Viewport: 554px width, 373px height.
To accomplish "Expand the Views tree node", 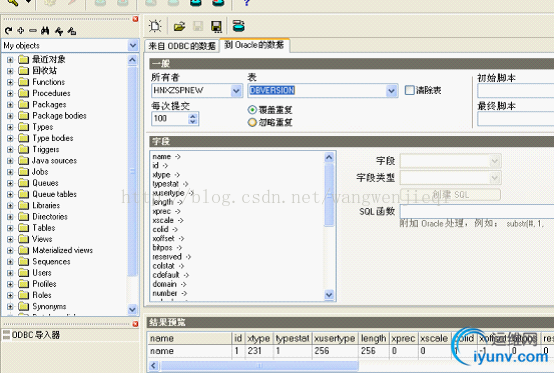I will (x=10, y=239).
